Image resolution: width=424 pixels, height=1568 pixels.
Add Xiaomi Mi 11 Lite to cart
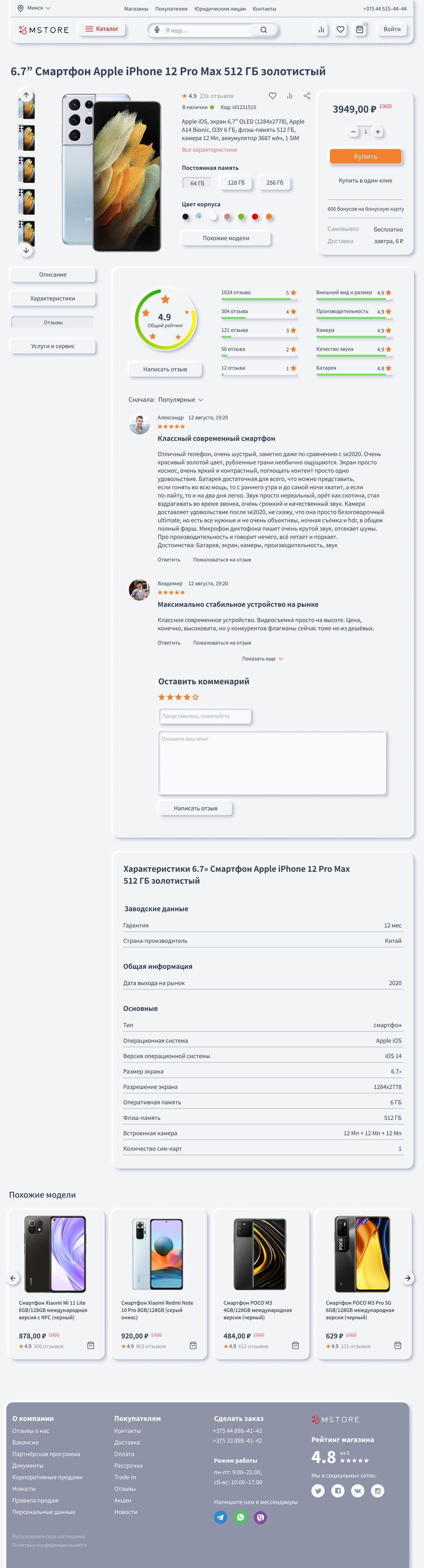coord(91,1345)
